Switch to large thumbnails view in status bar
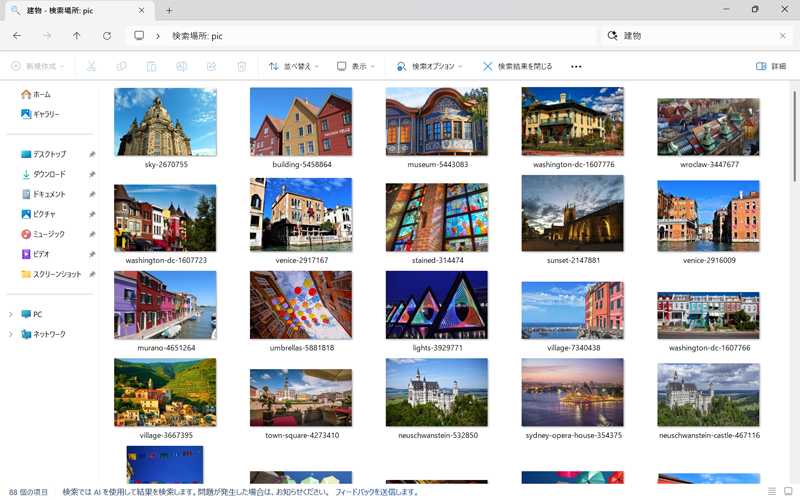This screenshot has height=500, width=800. pos(788,491)
